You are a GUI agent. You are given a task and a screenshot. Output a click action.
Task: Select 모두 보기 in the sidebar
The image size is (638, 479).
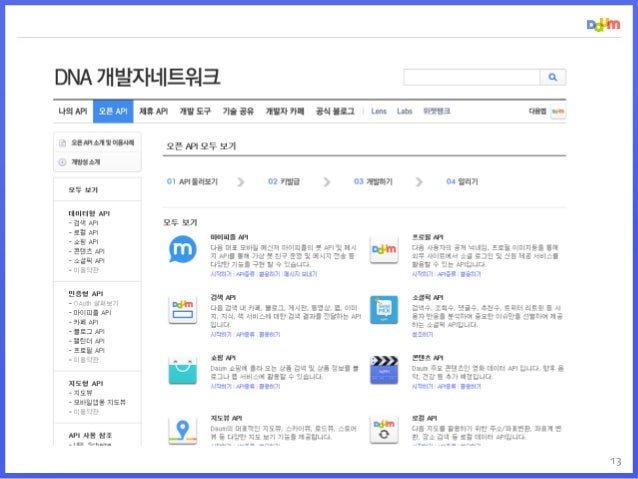click(83, 190)
